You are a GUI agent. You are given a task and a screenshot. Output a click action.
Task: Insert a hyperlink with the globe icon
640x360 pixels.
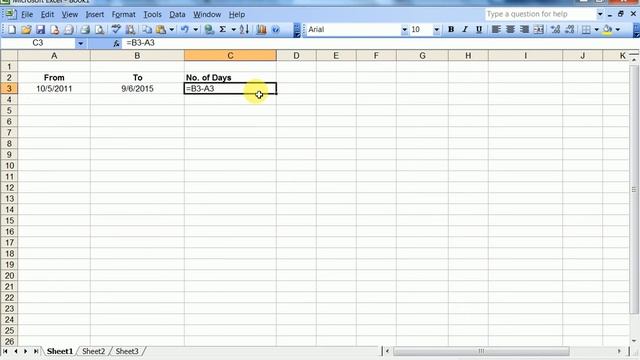(x=209, y=29)
